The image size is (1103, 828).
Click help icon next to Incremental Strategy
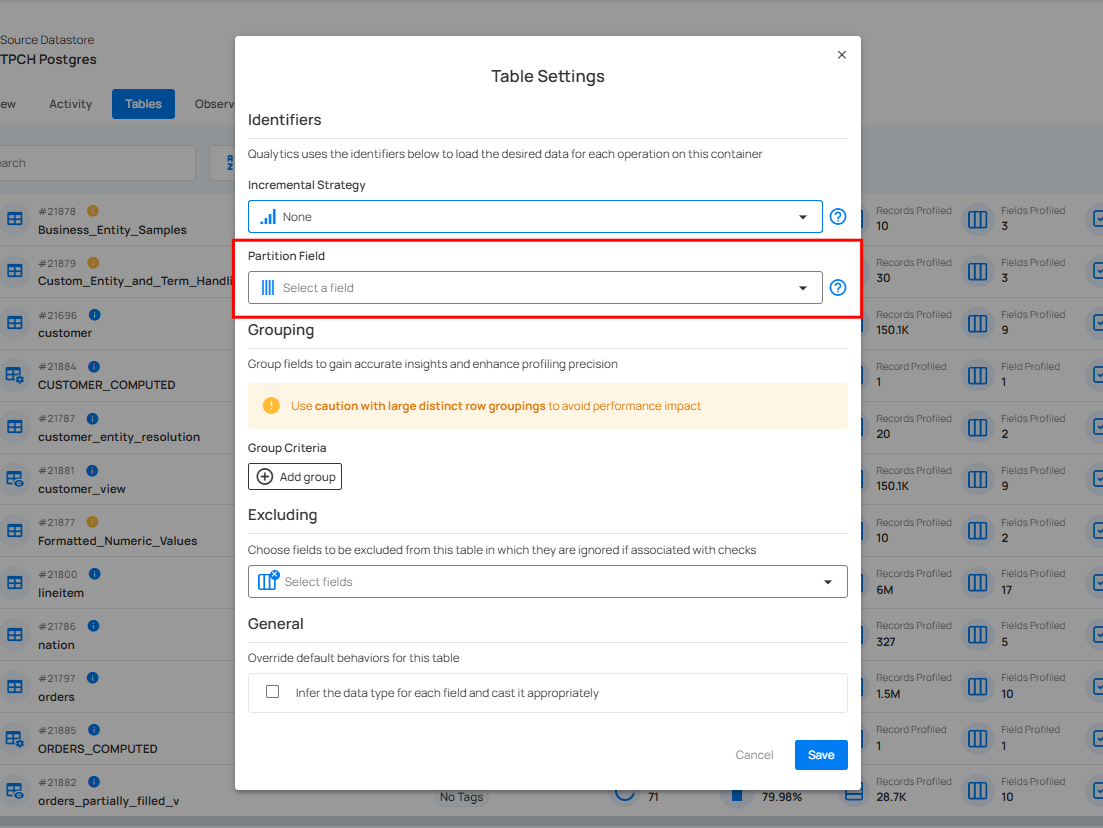[838, 217]
